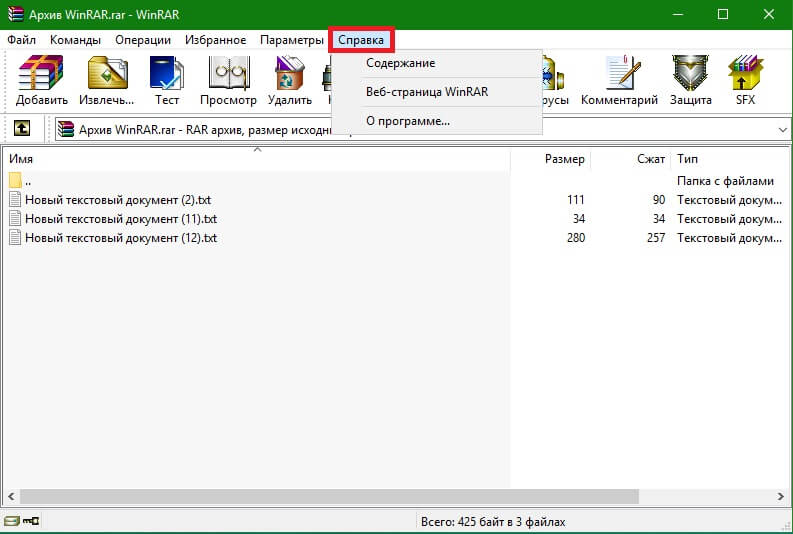Choose Содержание from the Справка menu
This screenshot has height=534, width=793.
[x=437, y=63]
